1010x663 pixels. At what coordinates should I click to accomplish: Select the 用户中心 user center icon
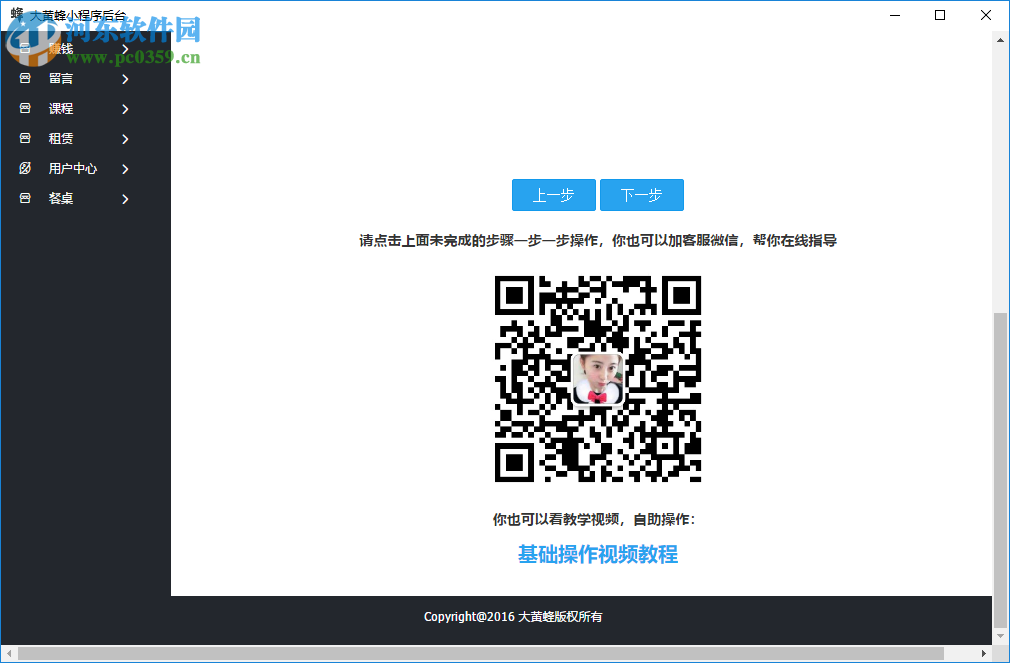[24, 168]
